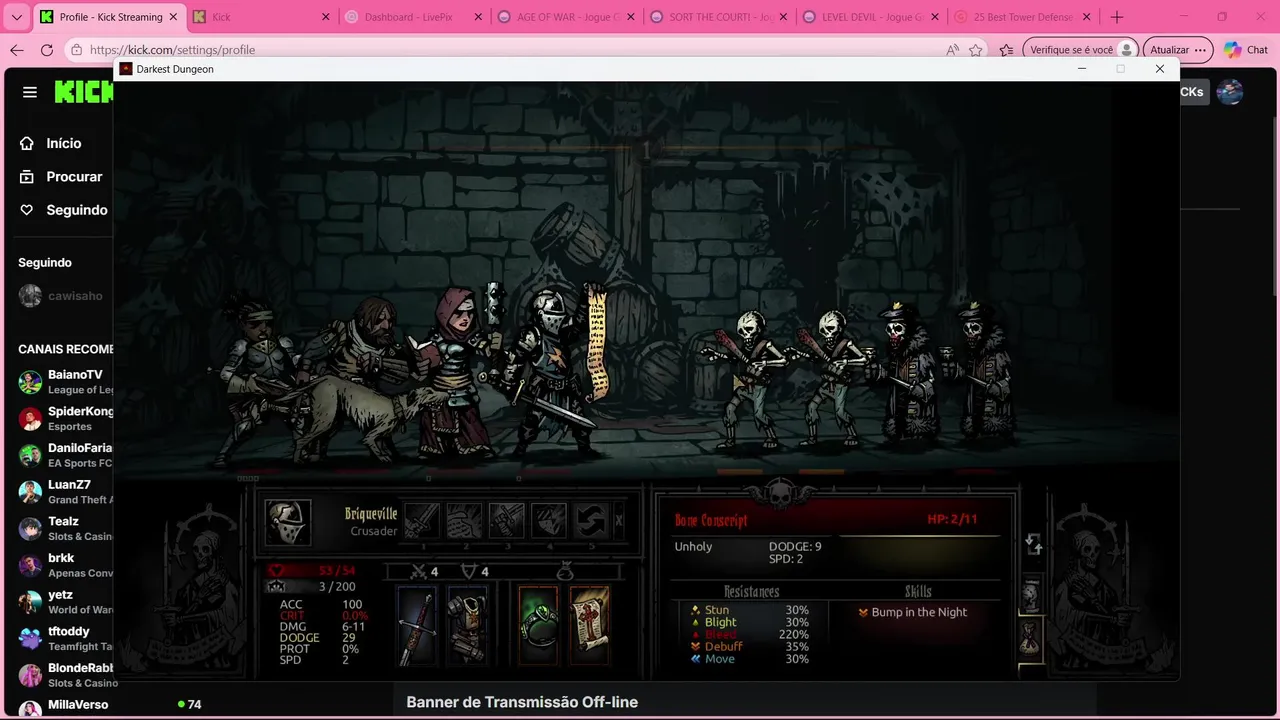1280x720 pixels.
Task: Click the trinket bag icon above the trinkets
Action: (564, 571)
